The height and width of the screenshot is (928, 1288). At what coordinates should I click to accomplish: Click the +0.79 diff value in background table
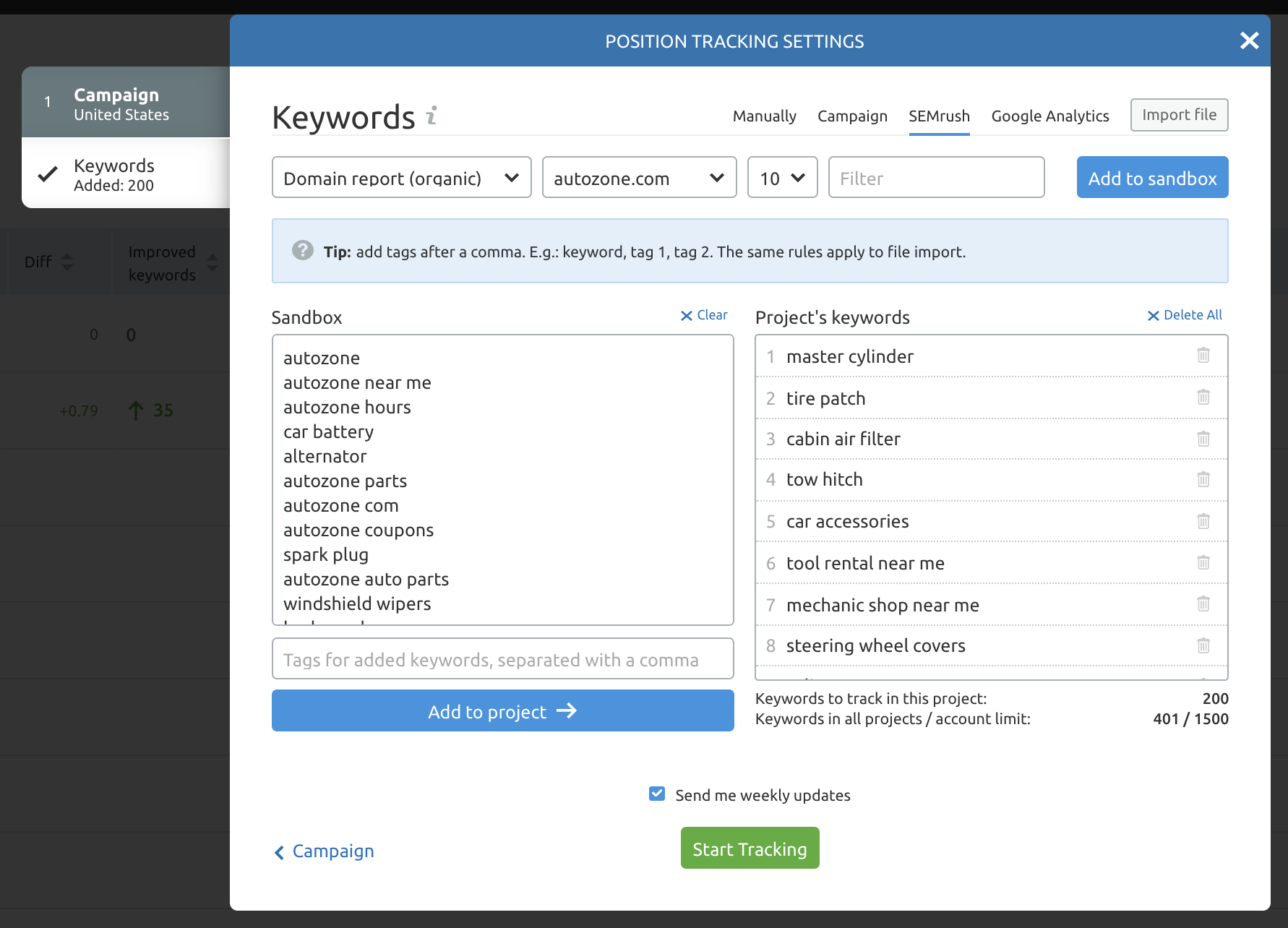(x=78, y=411)
